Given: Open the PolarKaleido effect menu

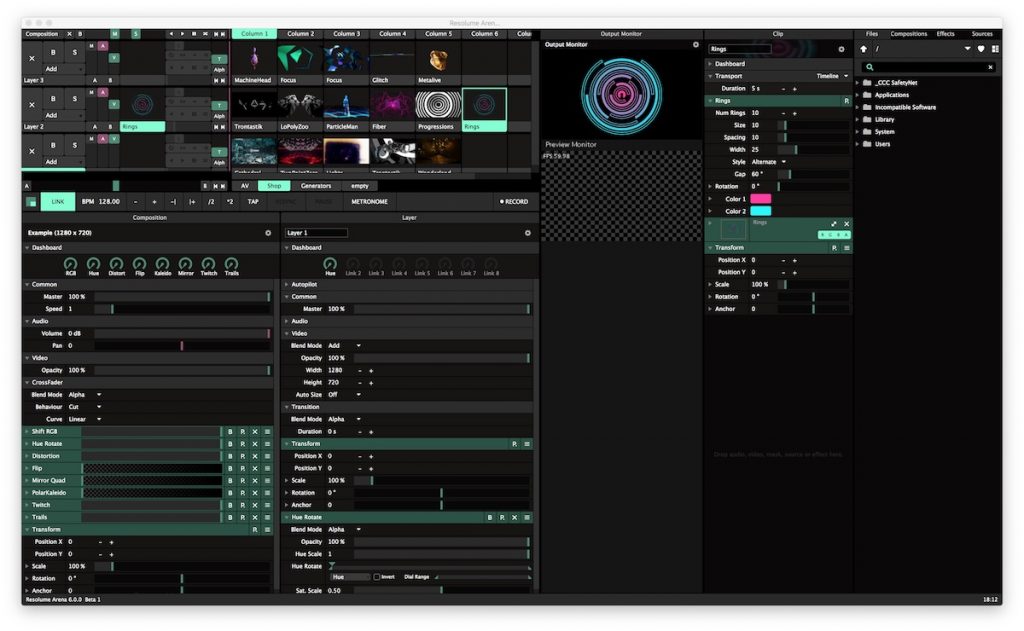Looking at the screenshot, I should [x=267, y=493].
